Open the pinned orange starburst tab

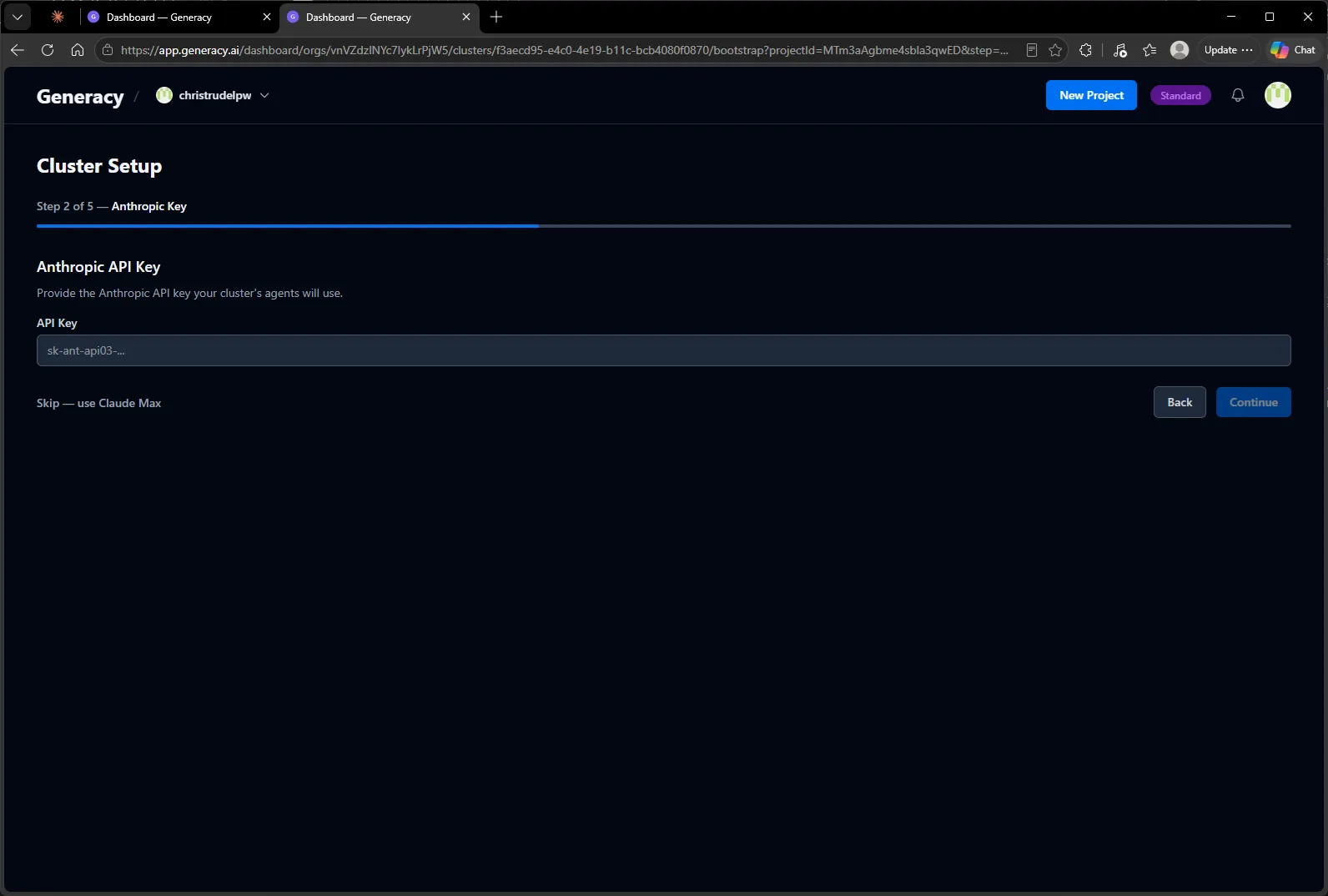(58, 17)
